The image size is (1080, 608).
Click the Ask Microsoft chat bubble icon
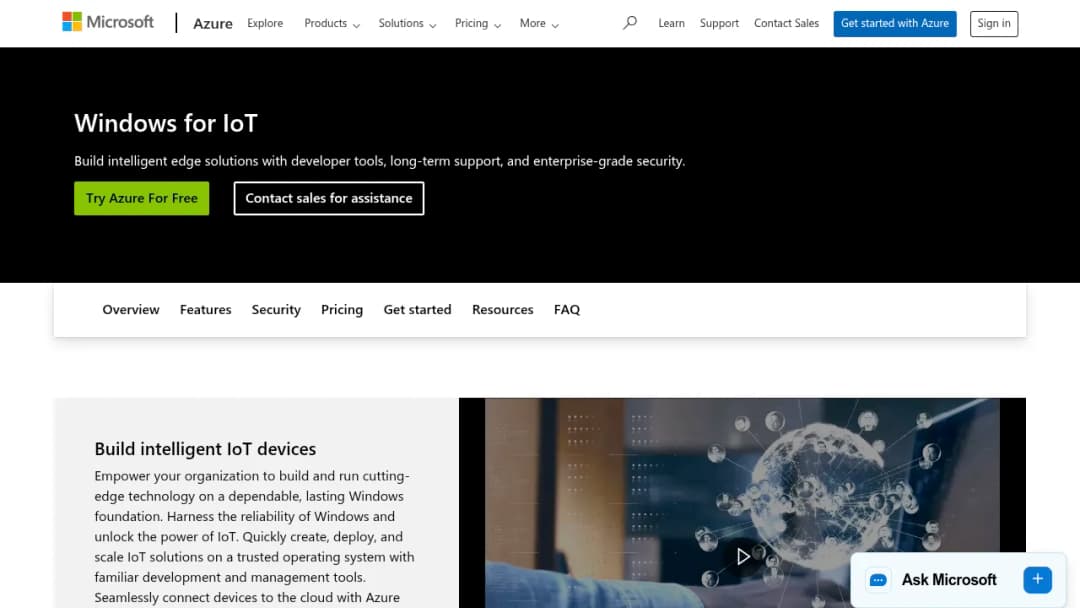tap(878, 580)
